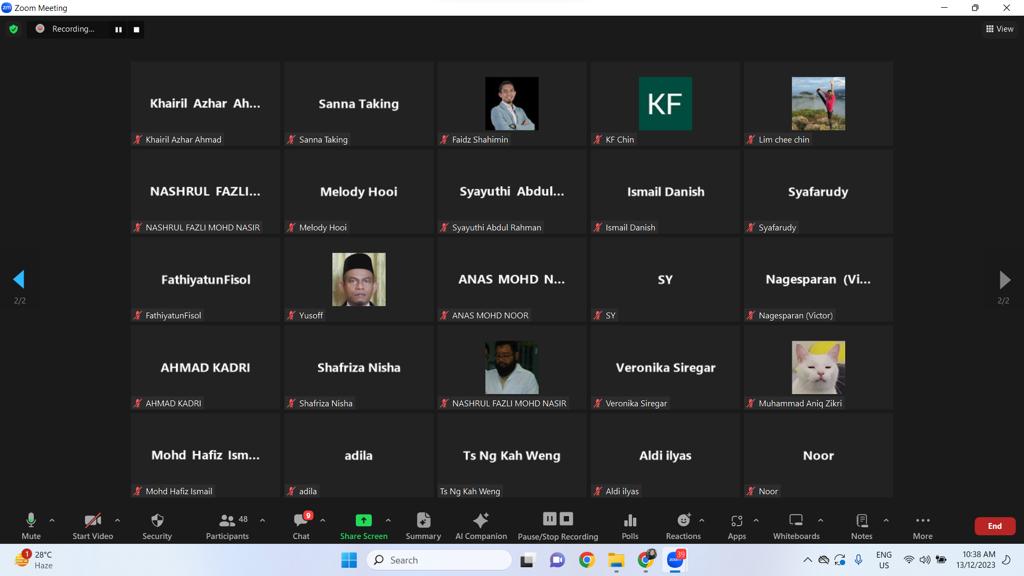Click the red End meeting button

[x=994, y=526]
